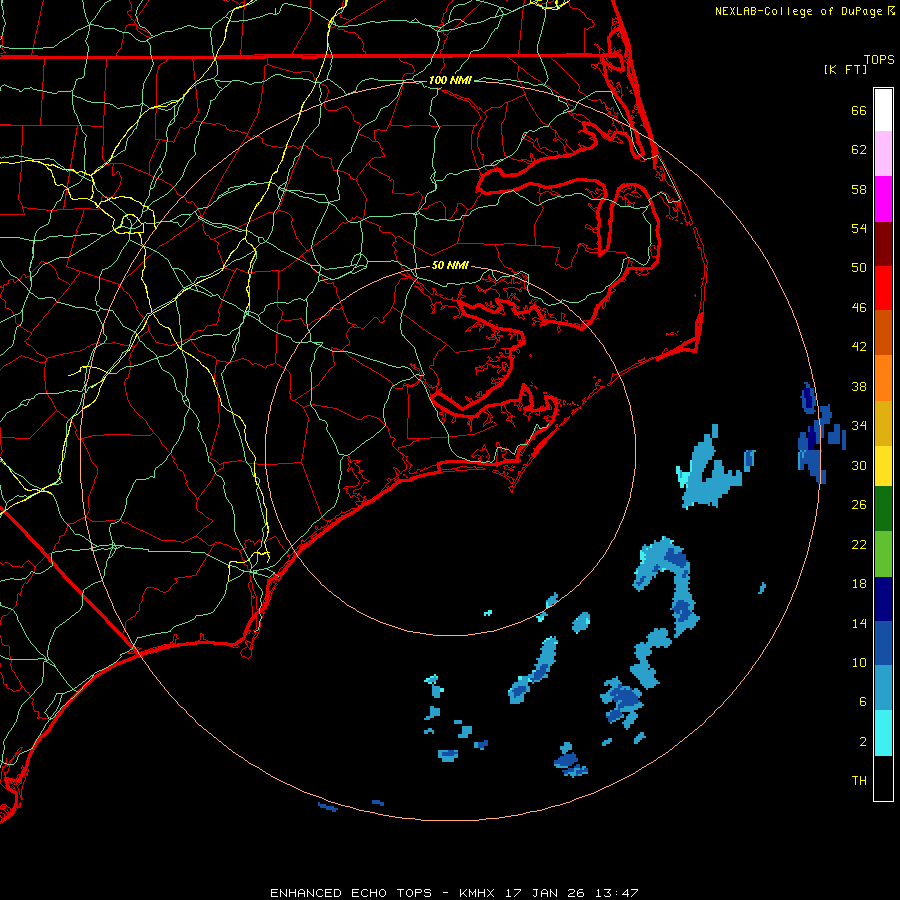Click the '10' legend value label
Viewport: 900px width, 900px height.
(859, 663)
